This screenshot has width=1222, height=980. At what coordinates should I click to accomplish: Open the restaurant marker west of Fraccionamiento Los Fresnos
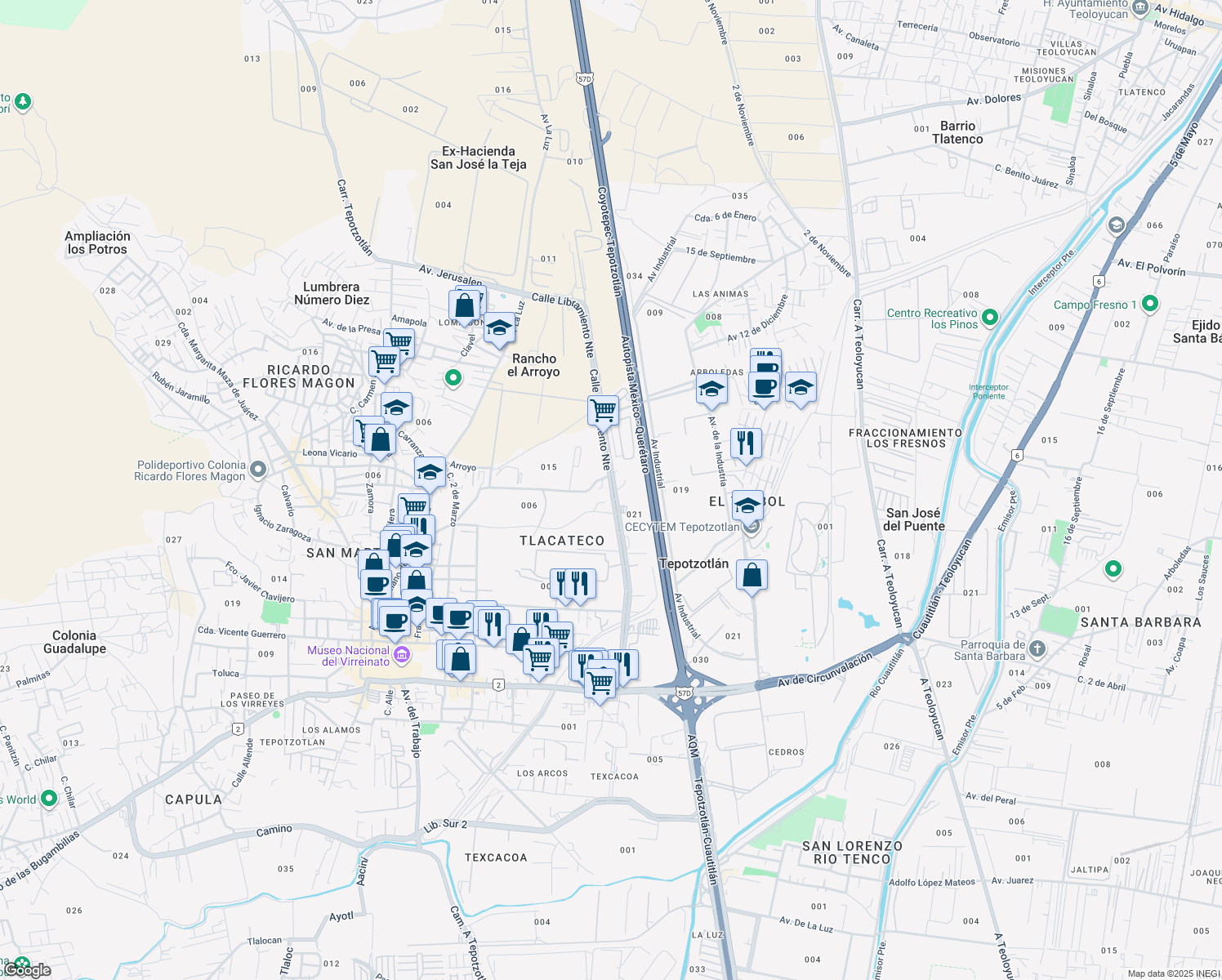746,443
